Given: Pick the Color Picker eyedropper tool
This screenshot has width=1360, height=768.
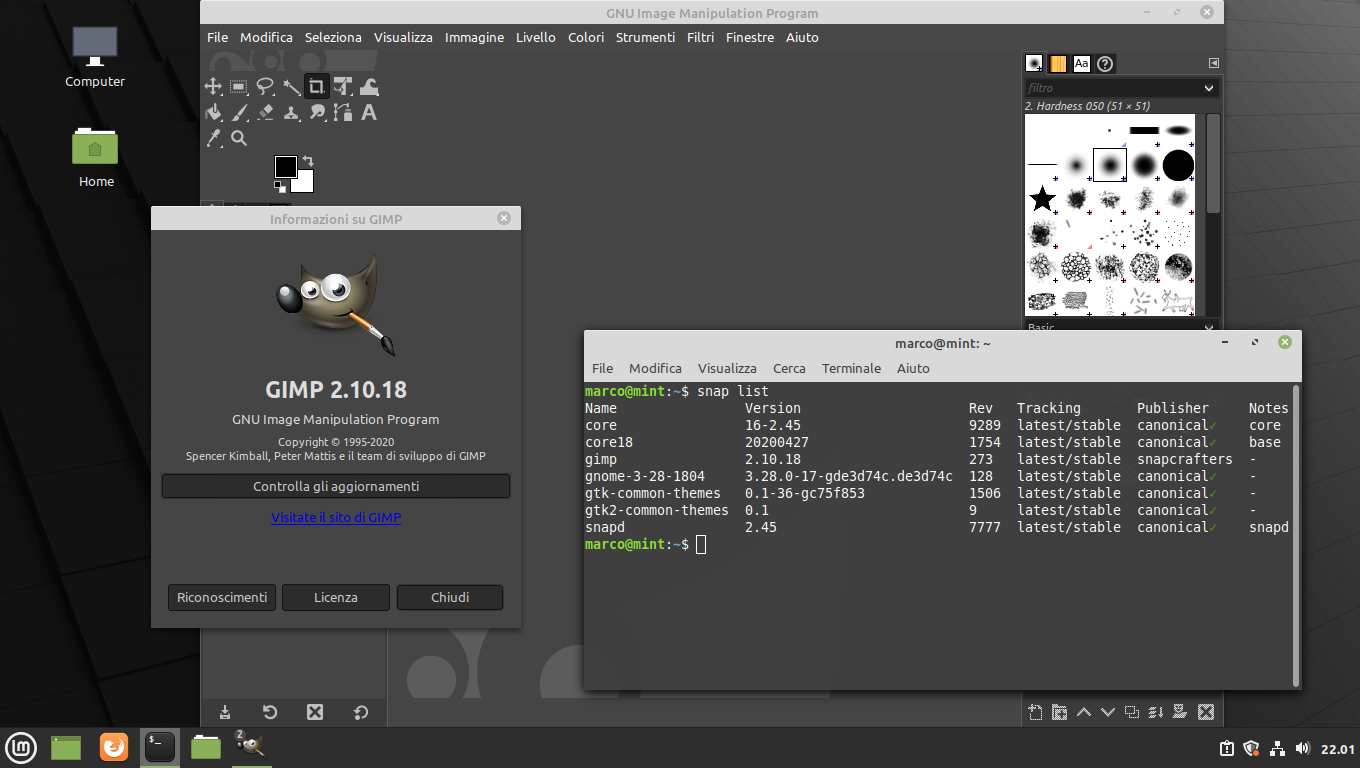Looking at the screenshot, I should [x=213, y=138].
